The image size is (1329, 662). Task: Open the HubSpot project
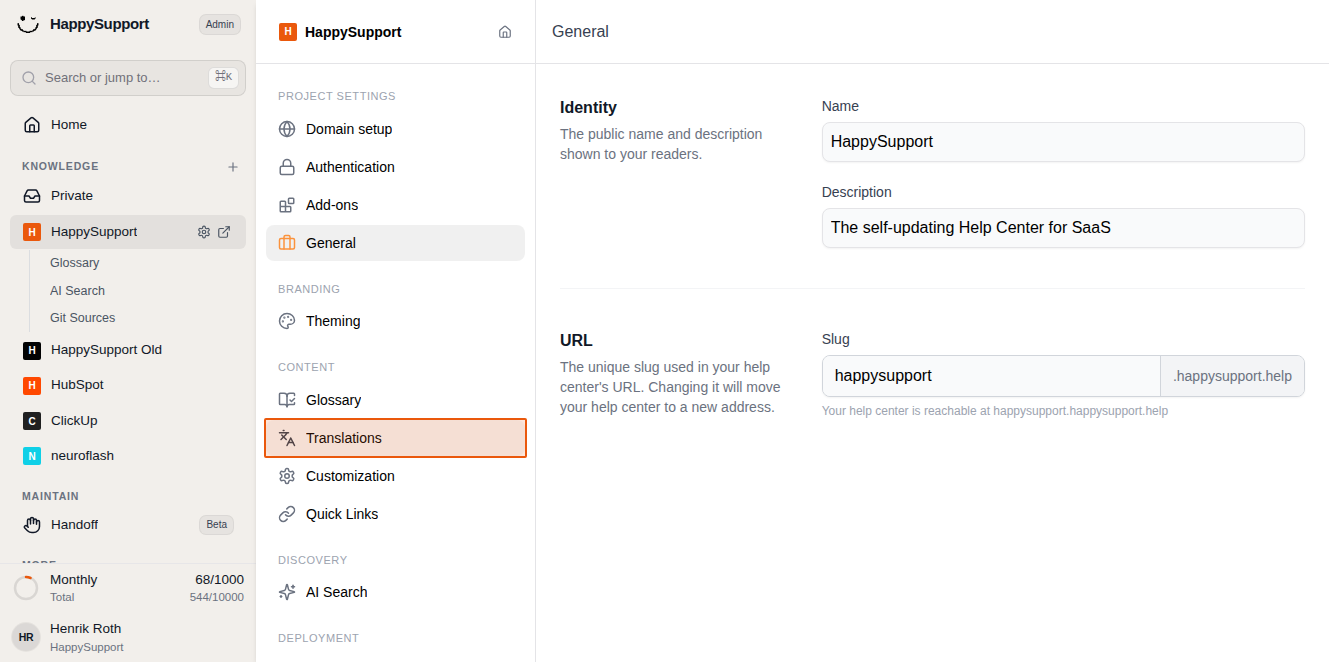[128, 385]
